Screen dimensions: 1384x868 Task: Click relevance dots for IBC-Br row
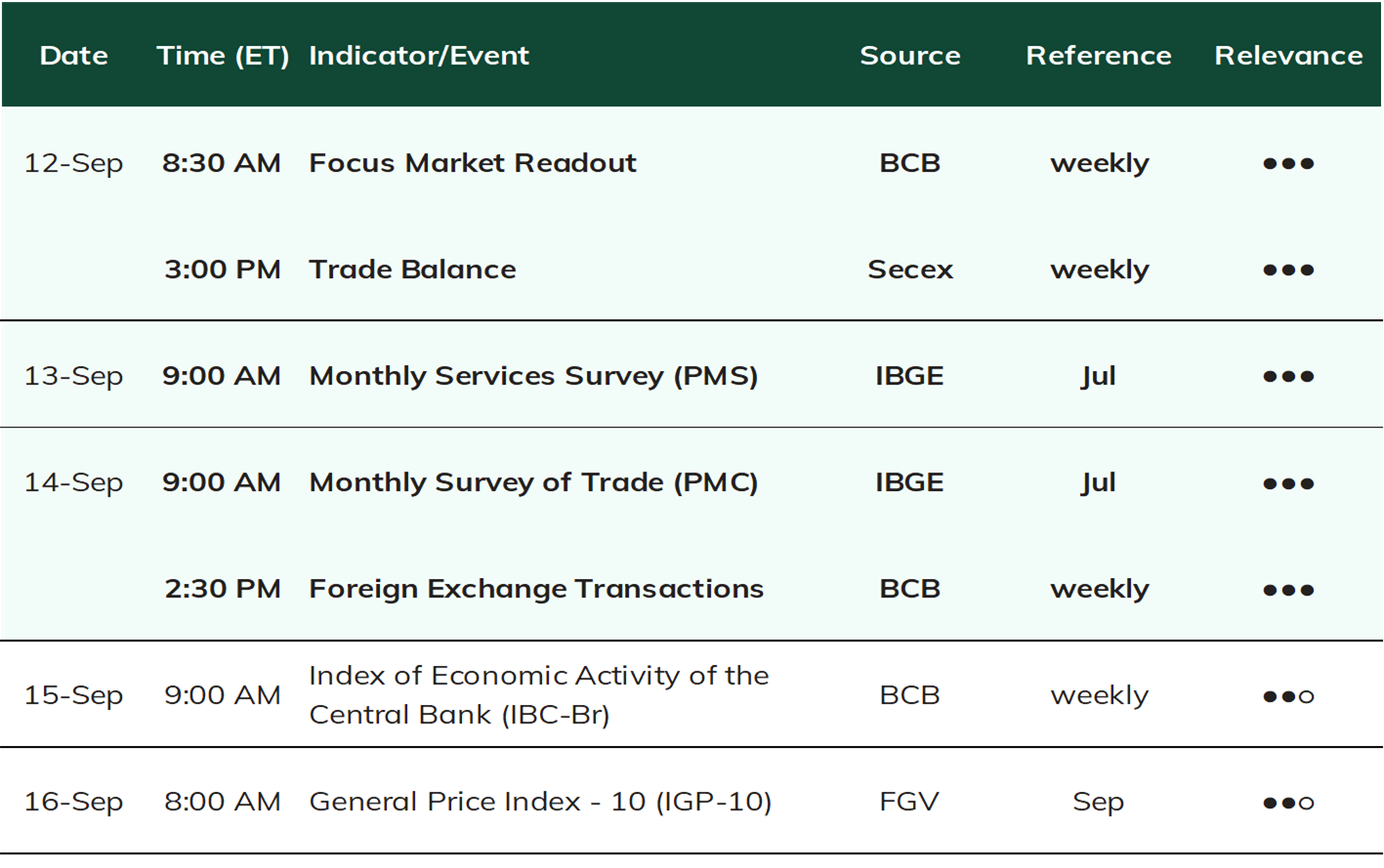click(1288, 696)
